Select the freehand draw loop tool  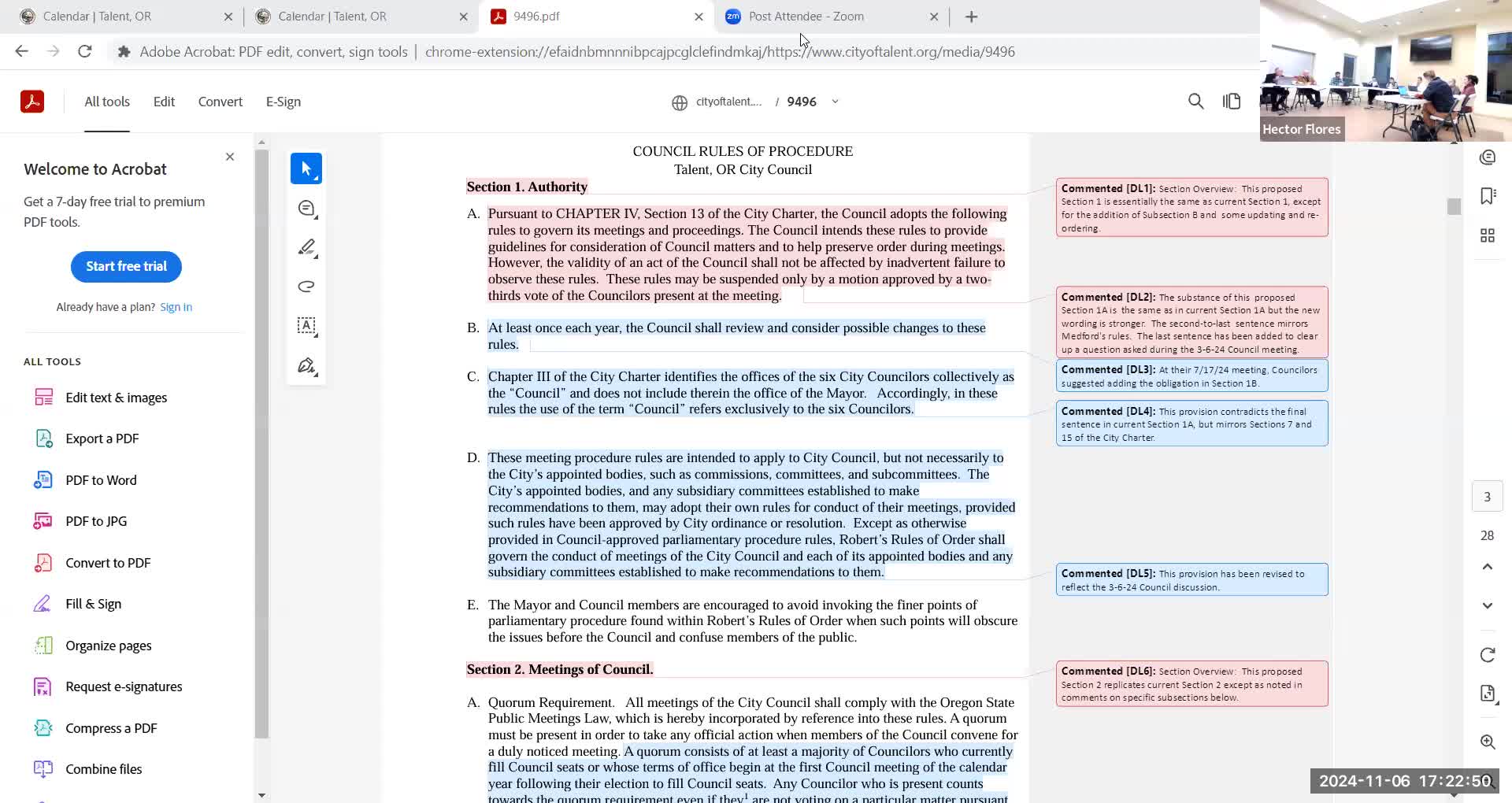point(306,287)
